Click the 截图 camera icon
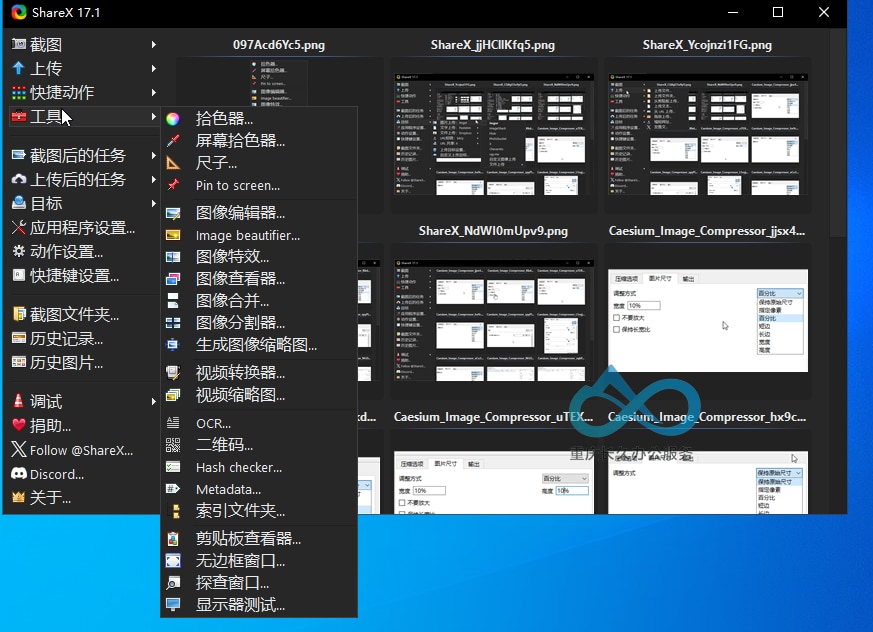The image size is (873, 632). (19, 44)
